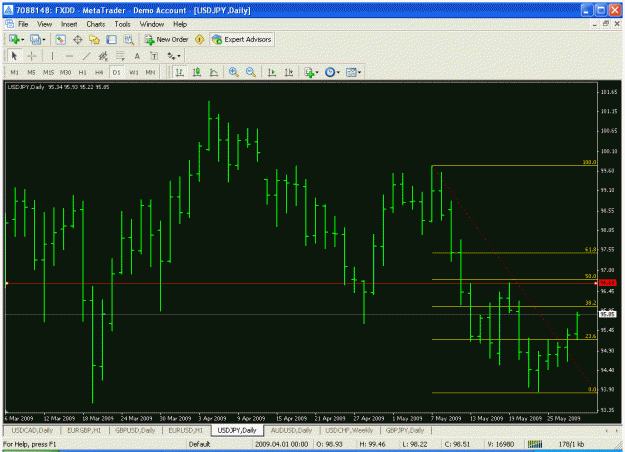
Task: Open the File menu
Action: click(23, 24)
